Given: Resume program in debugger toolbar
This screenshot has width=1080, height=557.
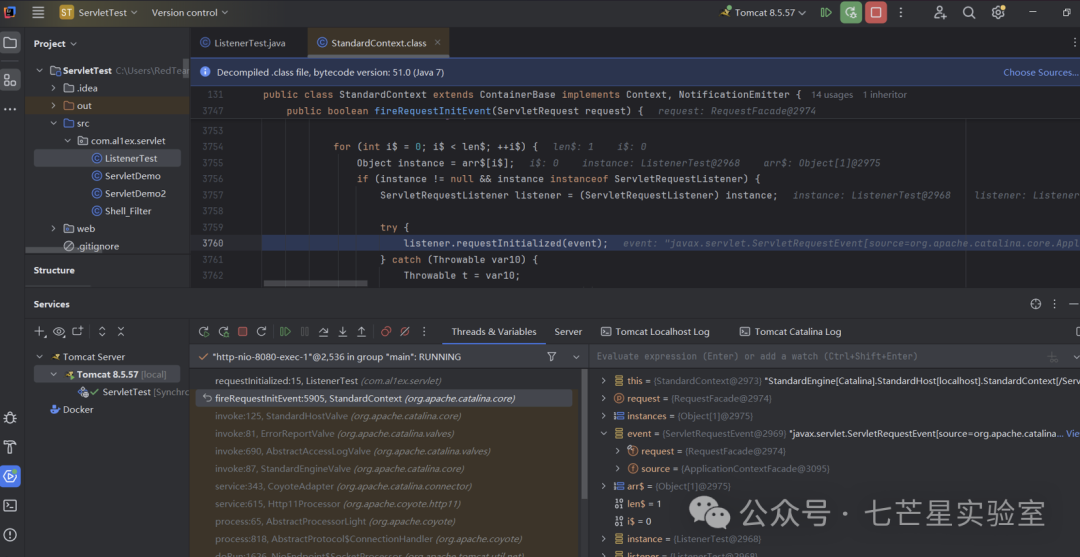Looking at the screenshot, I should (285, 331).
